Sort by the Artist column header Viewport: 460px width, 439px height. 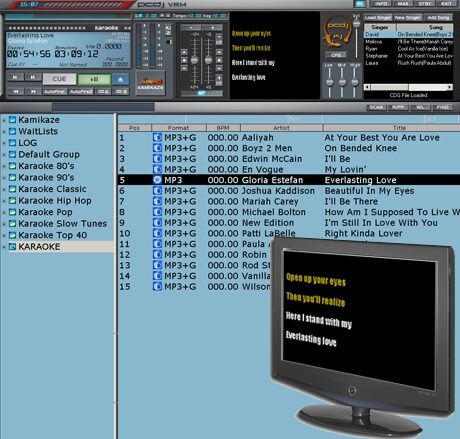click(281, 128)
